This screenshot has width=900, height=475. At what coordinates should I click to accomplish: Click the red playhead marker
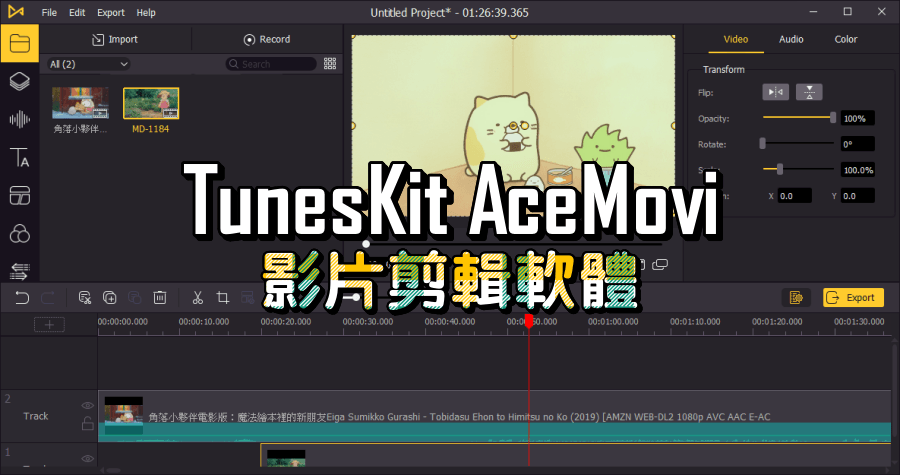click(529, 321)
